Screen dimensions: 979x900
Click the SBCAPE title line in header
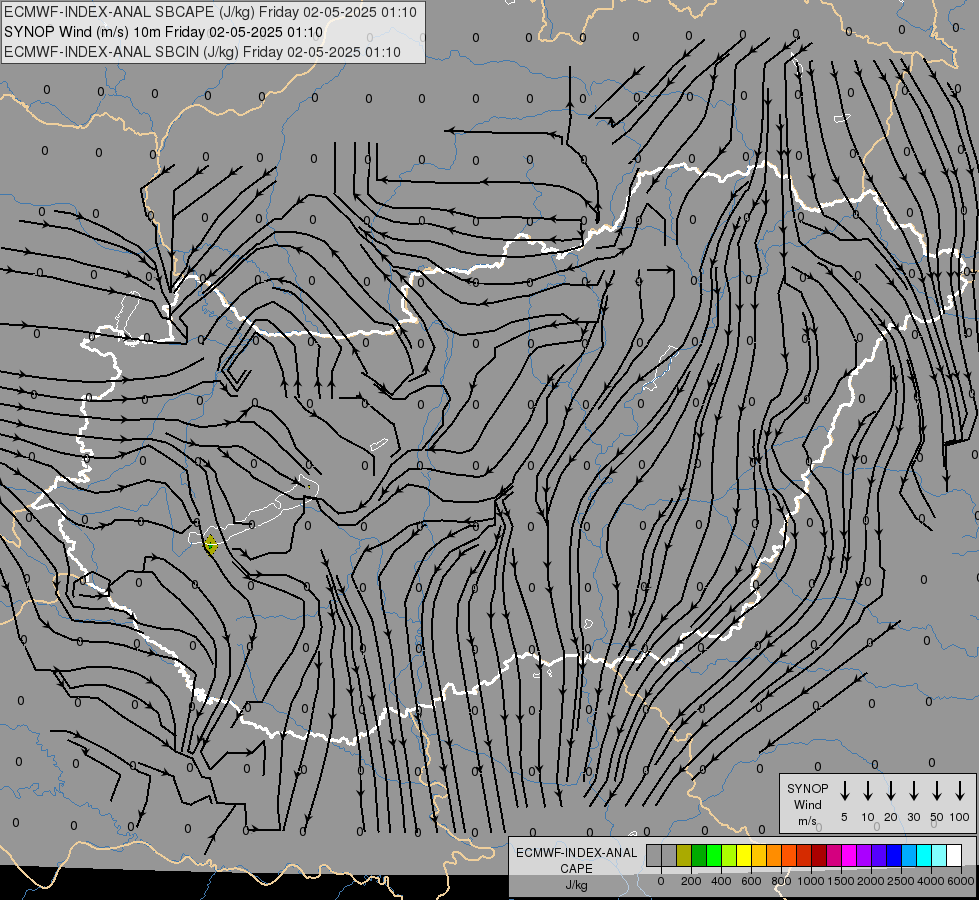210,12
